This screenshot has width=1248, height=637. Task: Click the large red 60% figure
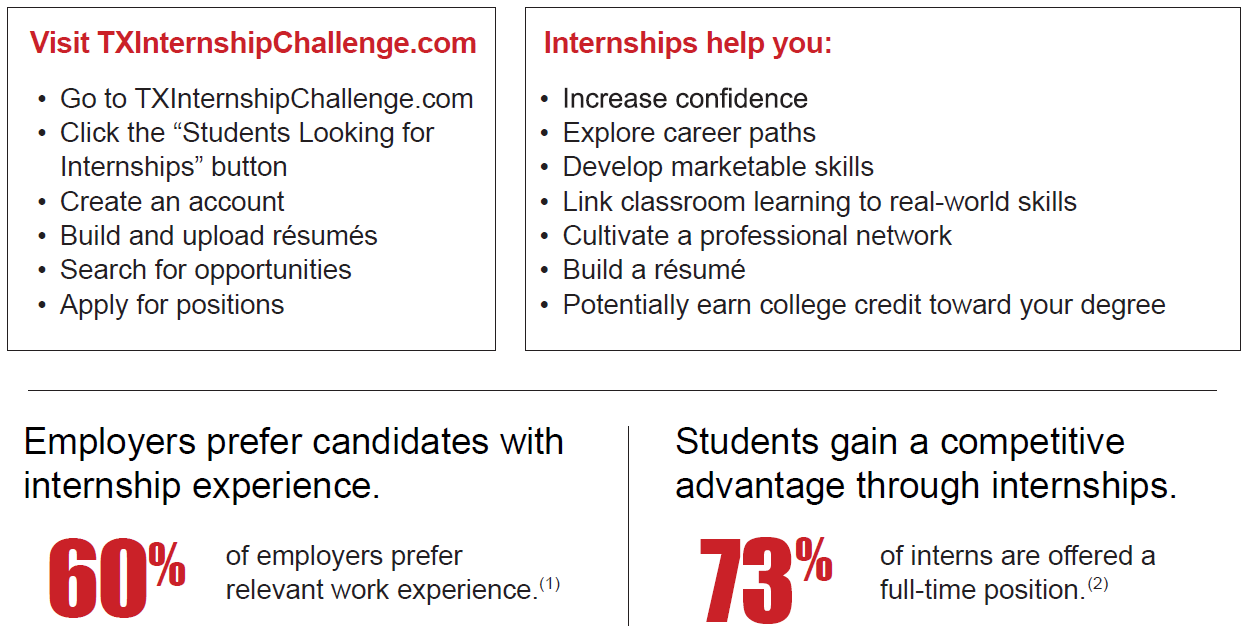(117, 577)
